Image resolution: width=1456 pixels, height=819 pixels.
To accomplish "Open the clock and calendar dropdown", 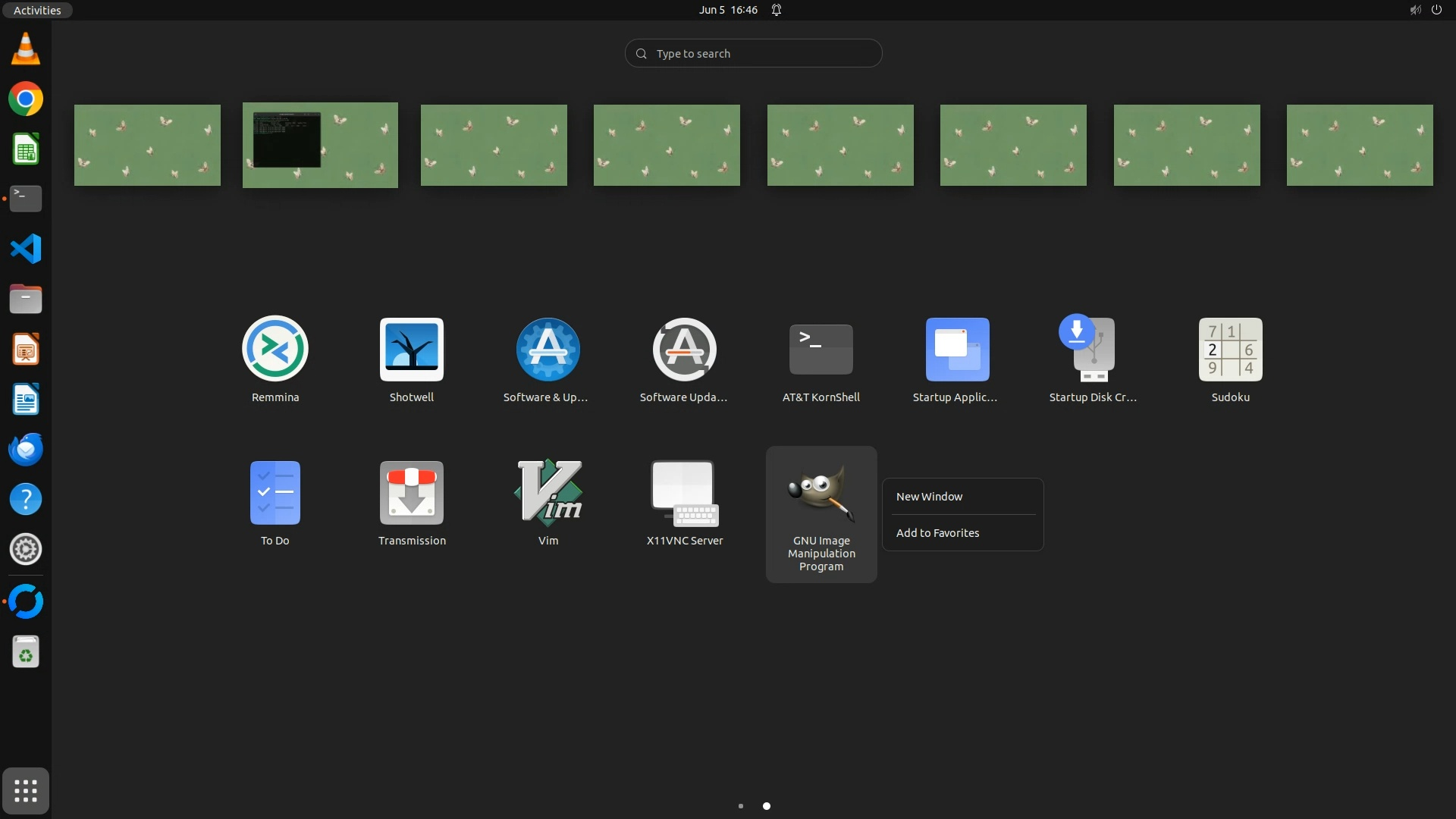I will coord(728,10).
